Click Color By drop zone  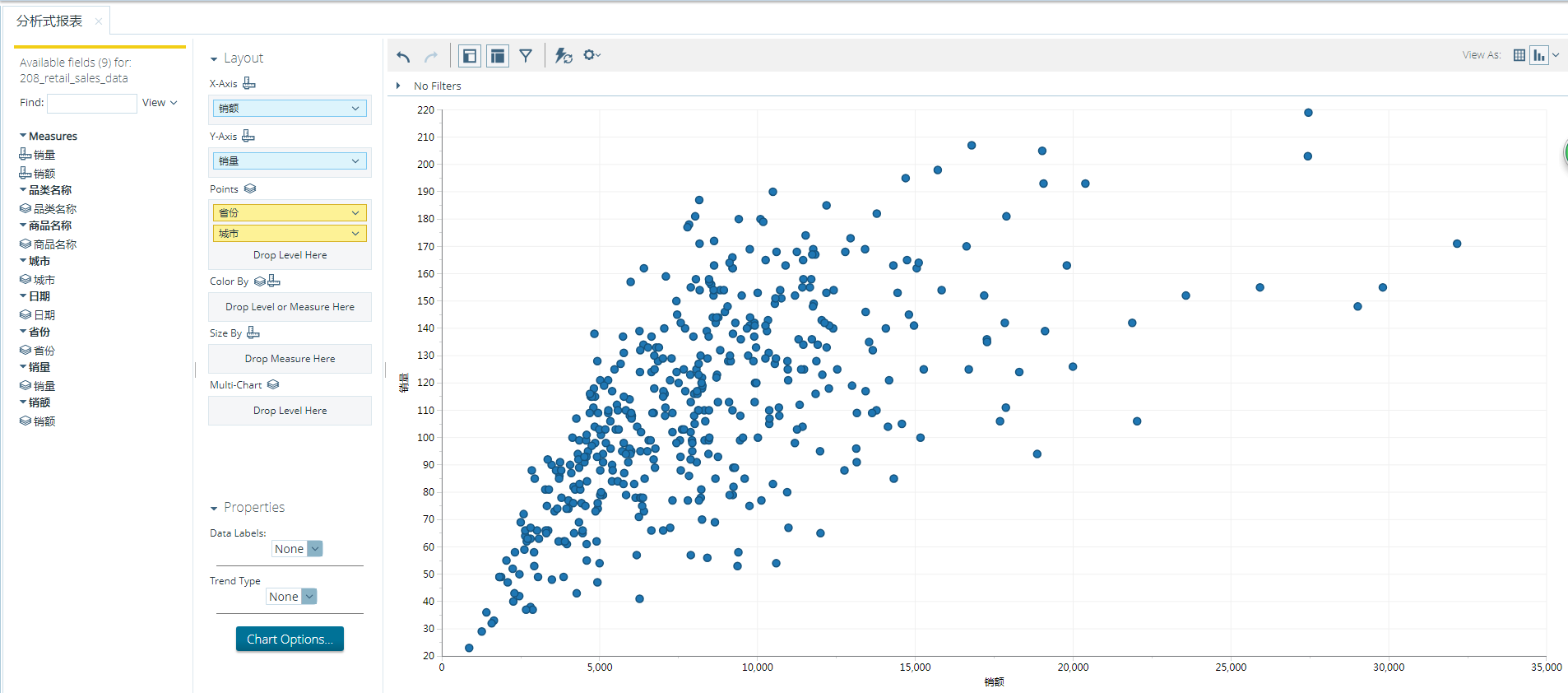point(290,307)
